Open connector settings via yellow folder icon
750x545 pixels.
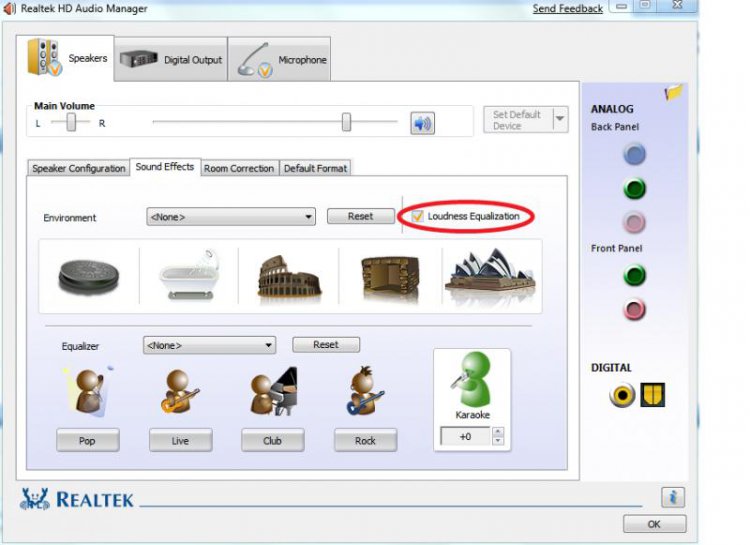[673, 92]
